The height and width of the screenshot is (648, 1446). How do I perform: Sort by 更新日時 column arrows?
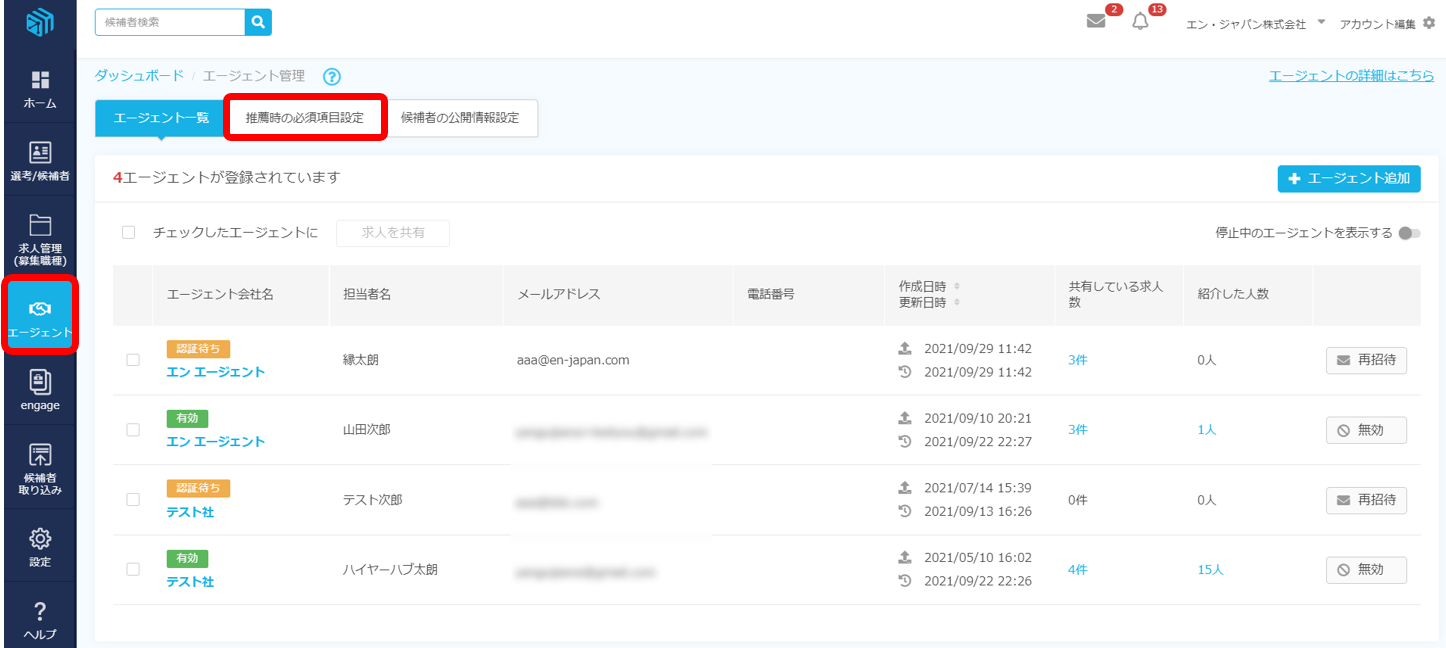(957, 302)
